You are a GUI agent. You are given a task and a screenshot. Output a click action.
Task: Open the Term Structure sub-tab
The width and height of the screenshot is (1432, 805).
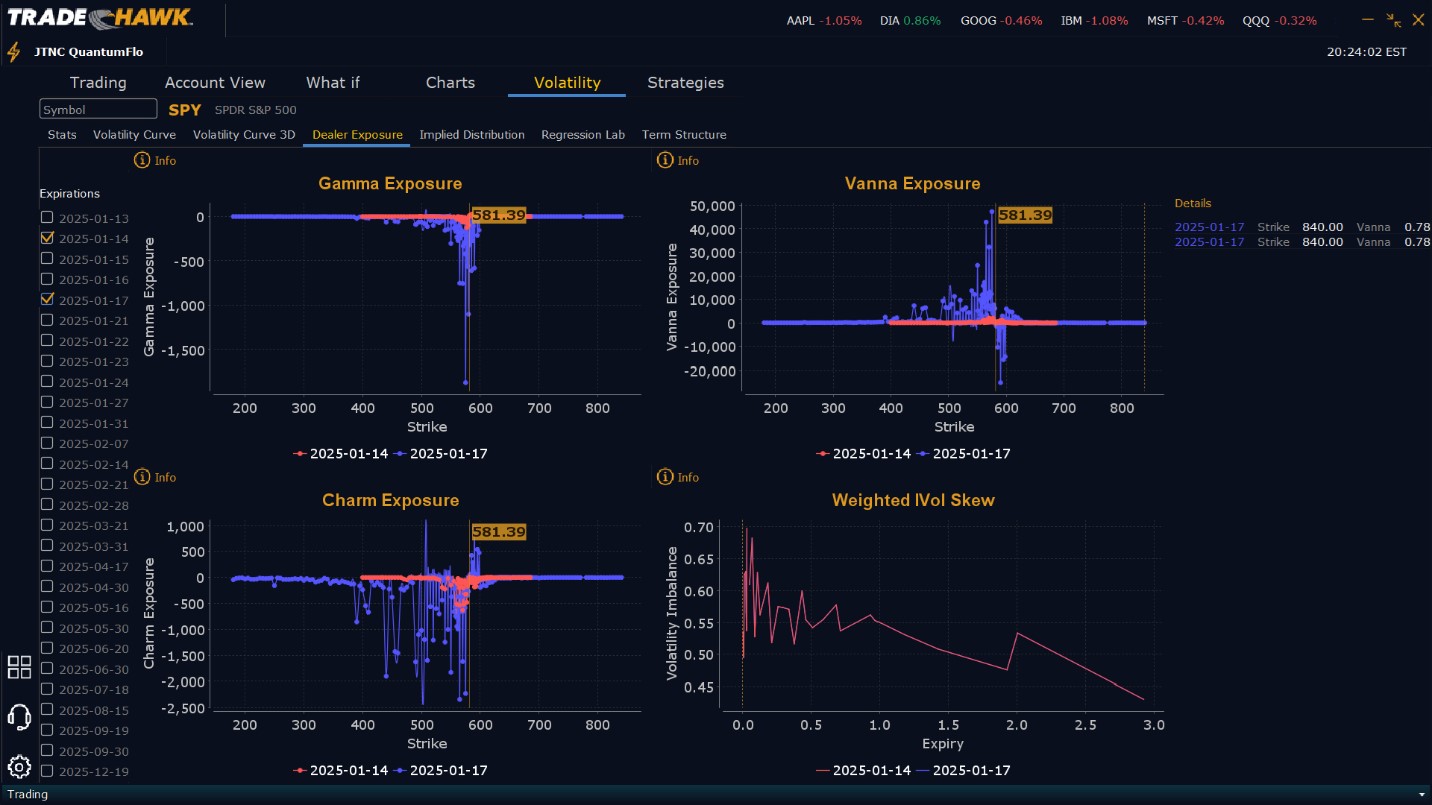[x=684, y=135]
